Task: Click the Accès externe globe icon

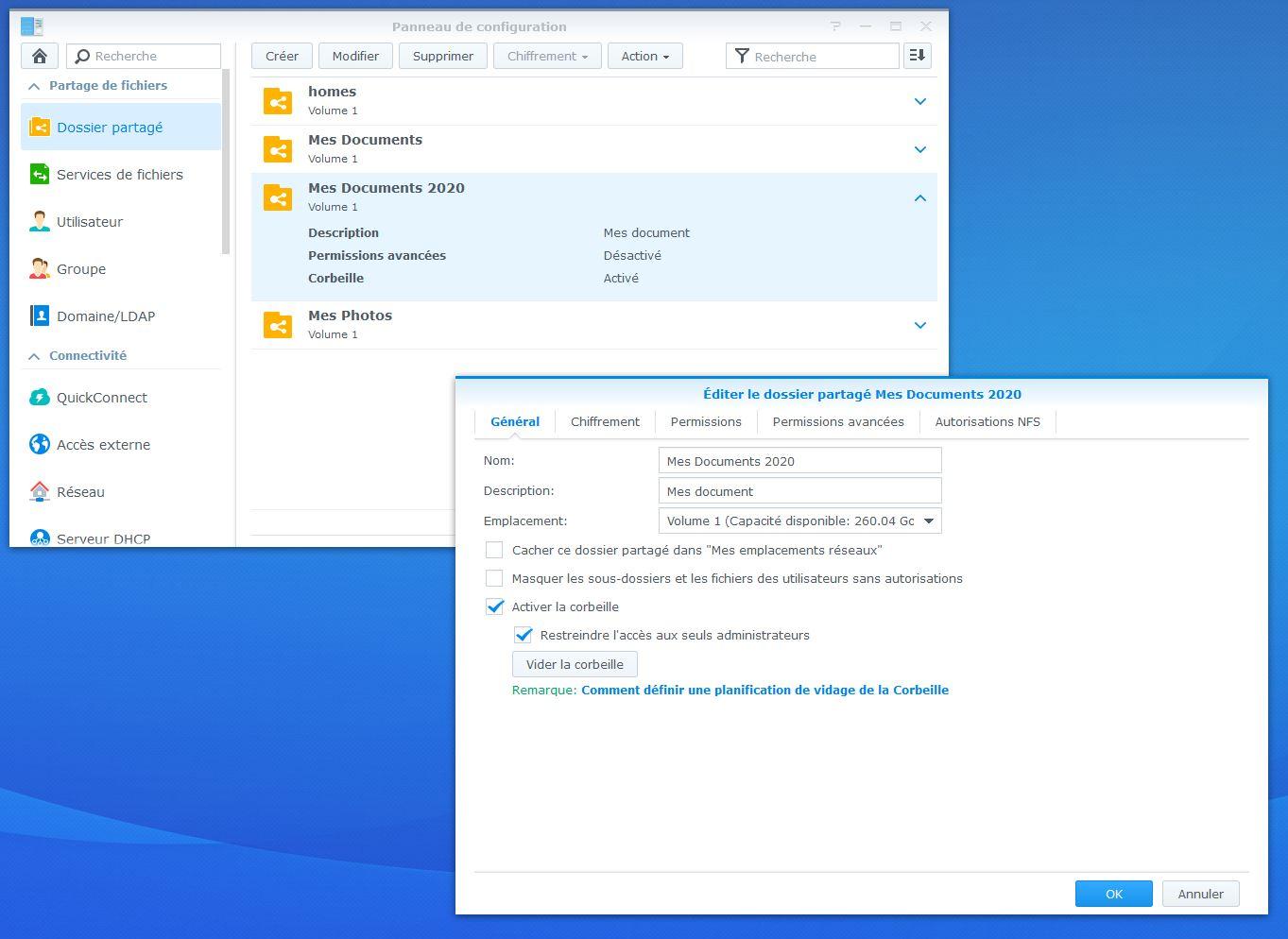Action: [40, 445]
